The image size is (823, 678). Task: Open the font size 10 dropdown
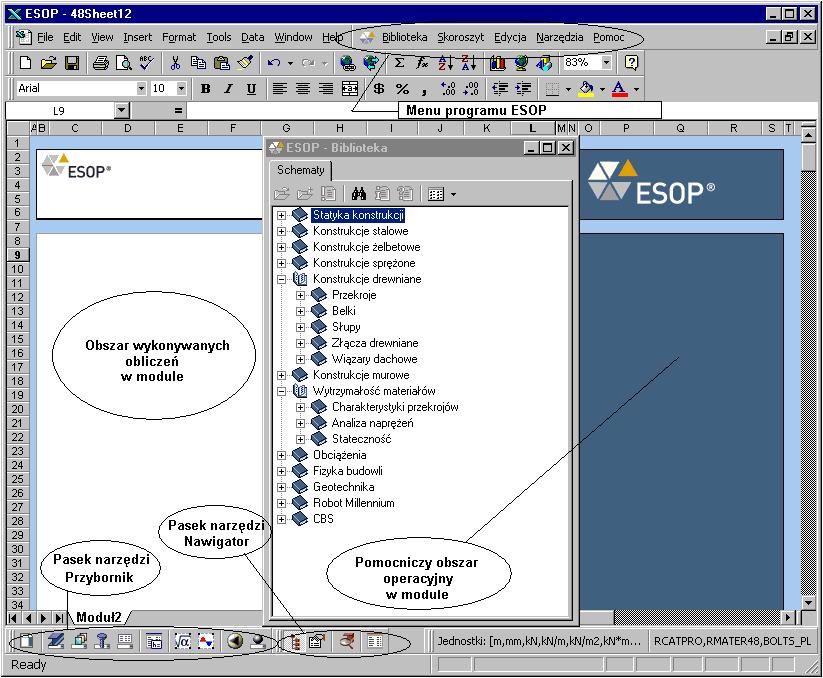coord(181,89)
